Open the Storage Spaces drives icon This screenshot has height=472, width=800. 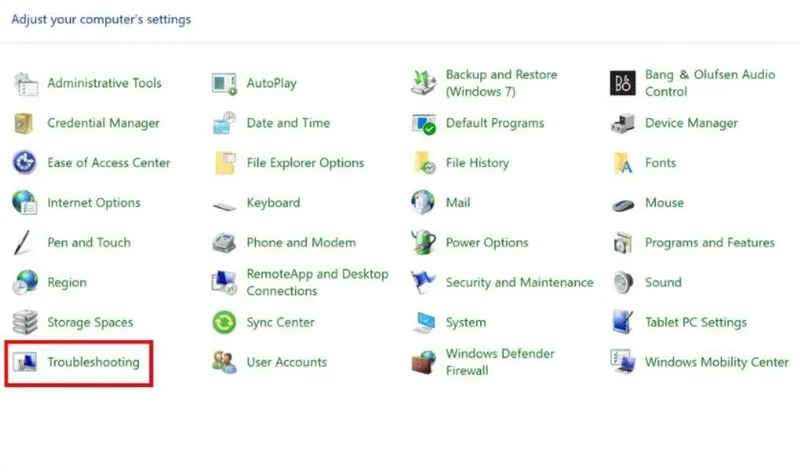pos(25,322)
